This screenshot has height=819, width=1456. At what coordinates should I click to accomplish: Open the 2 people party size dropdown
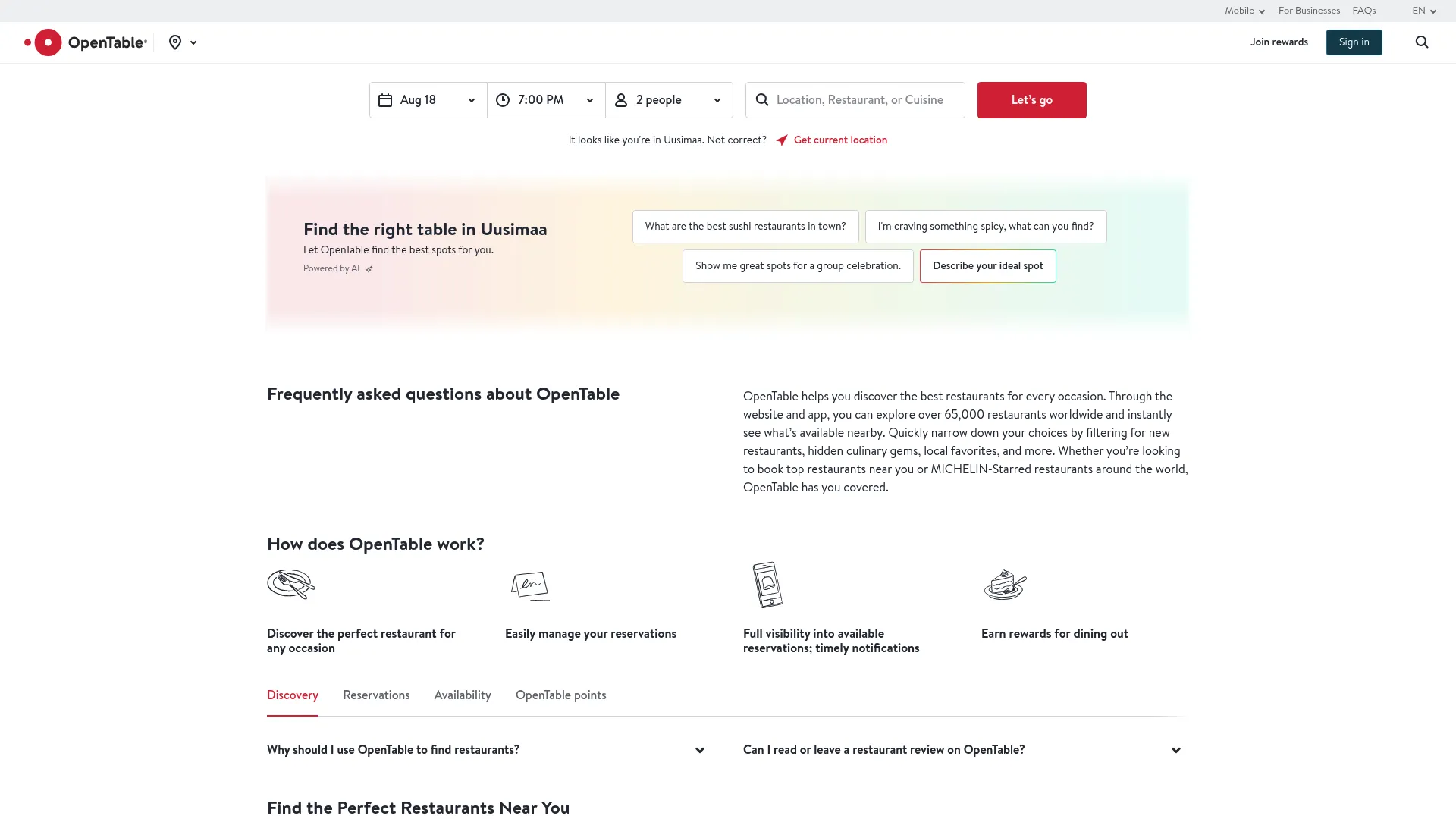(x=669, y=100)
